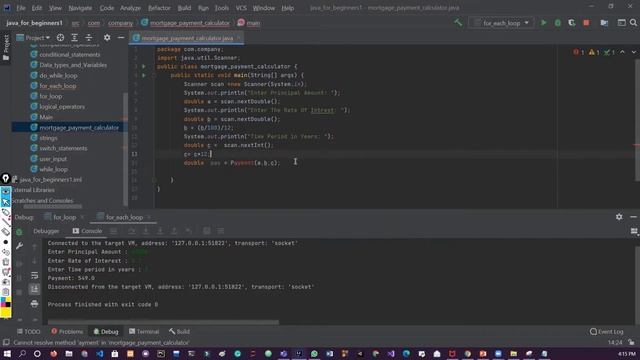Click console horizontal scrollbar

coord(163,322)
